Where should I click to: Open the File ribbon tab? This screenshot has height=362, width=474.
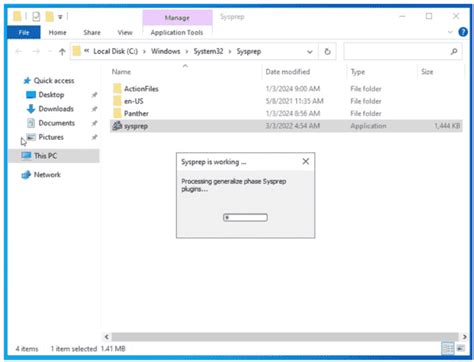[24, 32]
